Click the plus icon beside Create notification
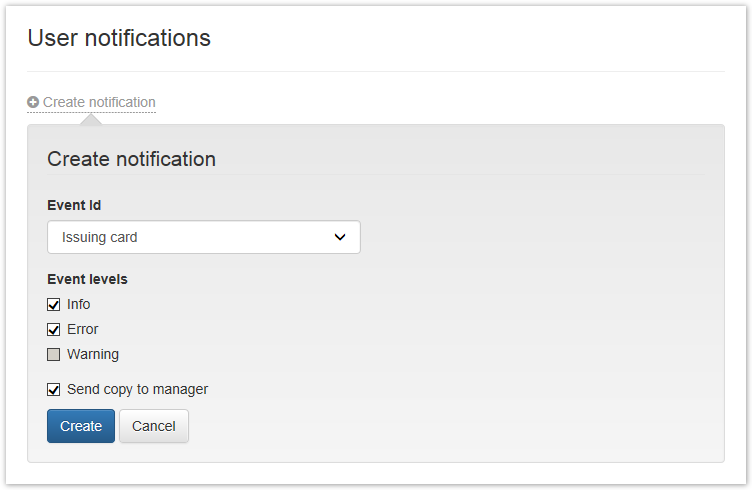The width and height of the screenshot is (752, 490). point(33,102)
